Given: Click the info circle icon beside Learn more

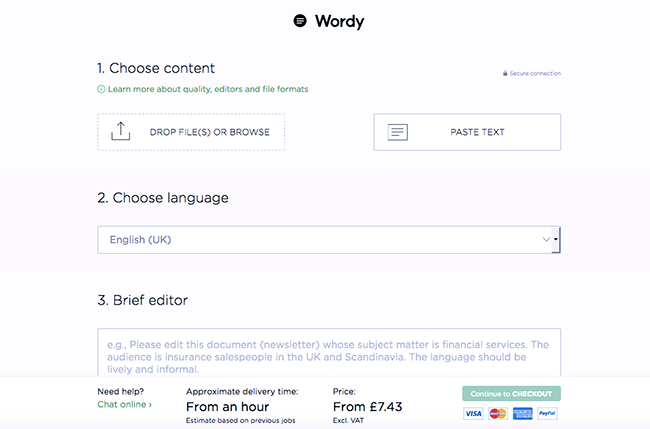Looking at the screenshot, I should tap(101, 89).
